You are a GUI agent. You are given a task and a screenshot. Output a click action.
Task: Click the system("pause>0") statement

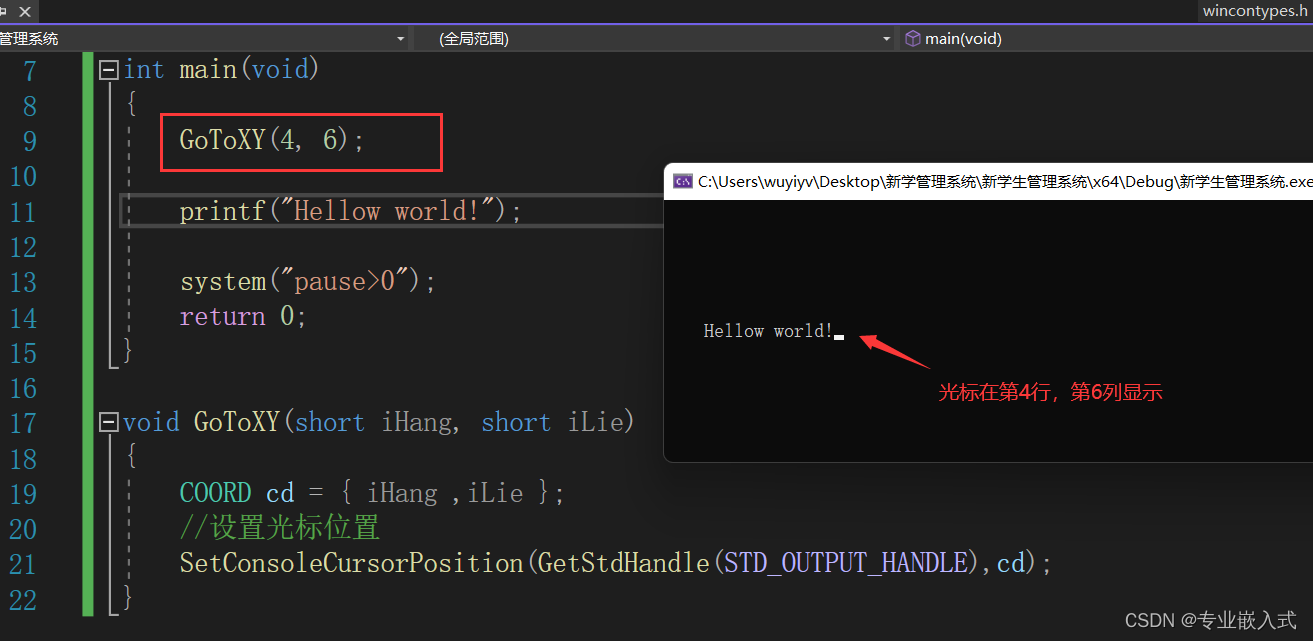click(308, 282)
